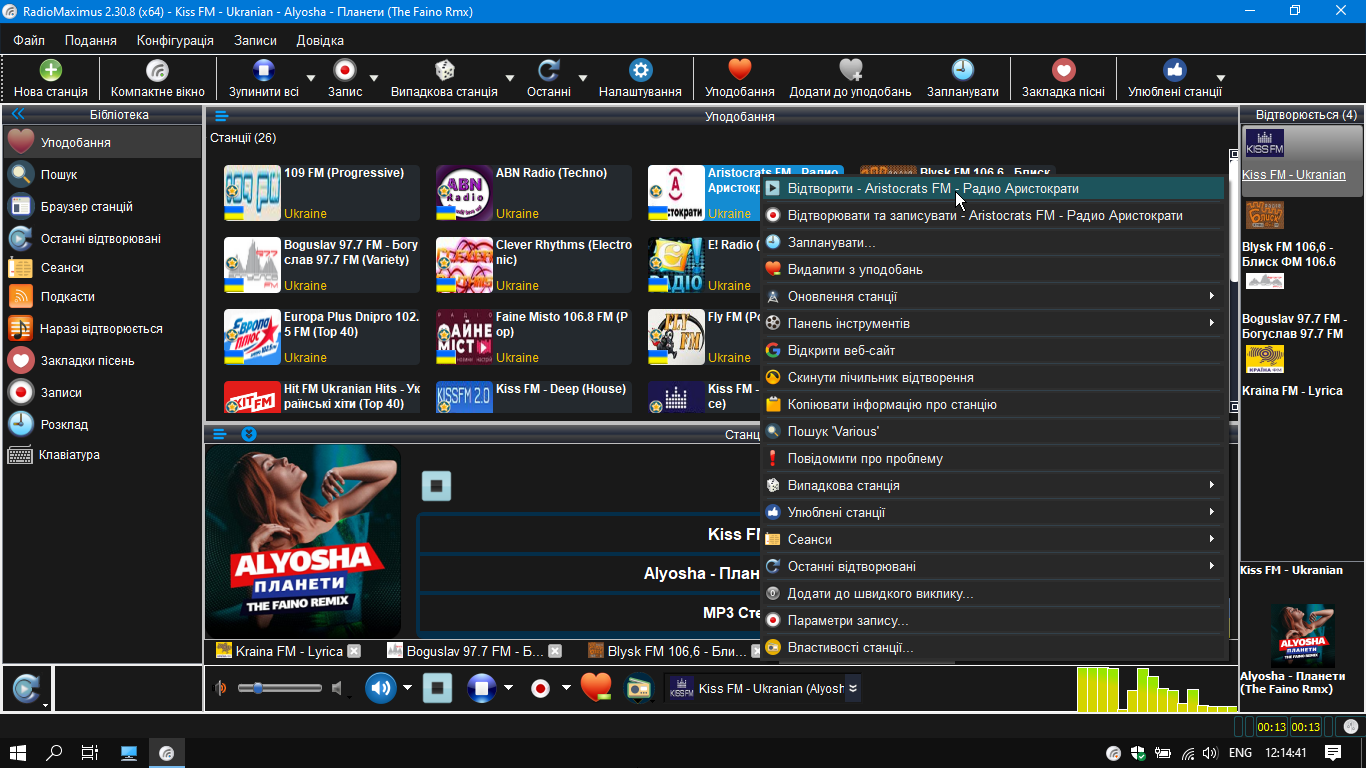
Task: Open the Конфігурація menu
Action: pyautogui.click(x=175, y=41)
